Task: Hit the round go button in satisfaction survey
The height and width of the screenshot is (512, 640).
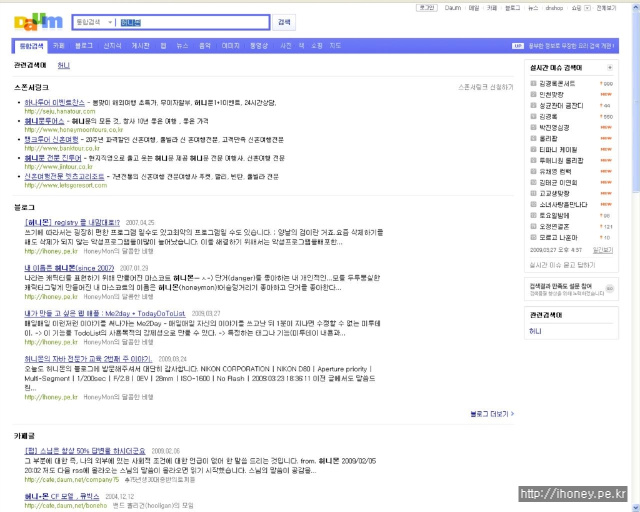Action: tap(609, 289)
